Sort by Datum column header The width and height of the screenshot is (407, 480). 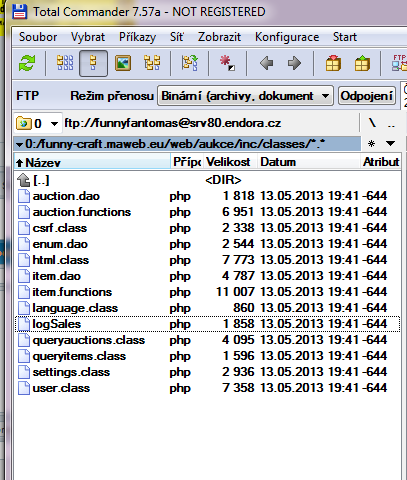[309, 162]
